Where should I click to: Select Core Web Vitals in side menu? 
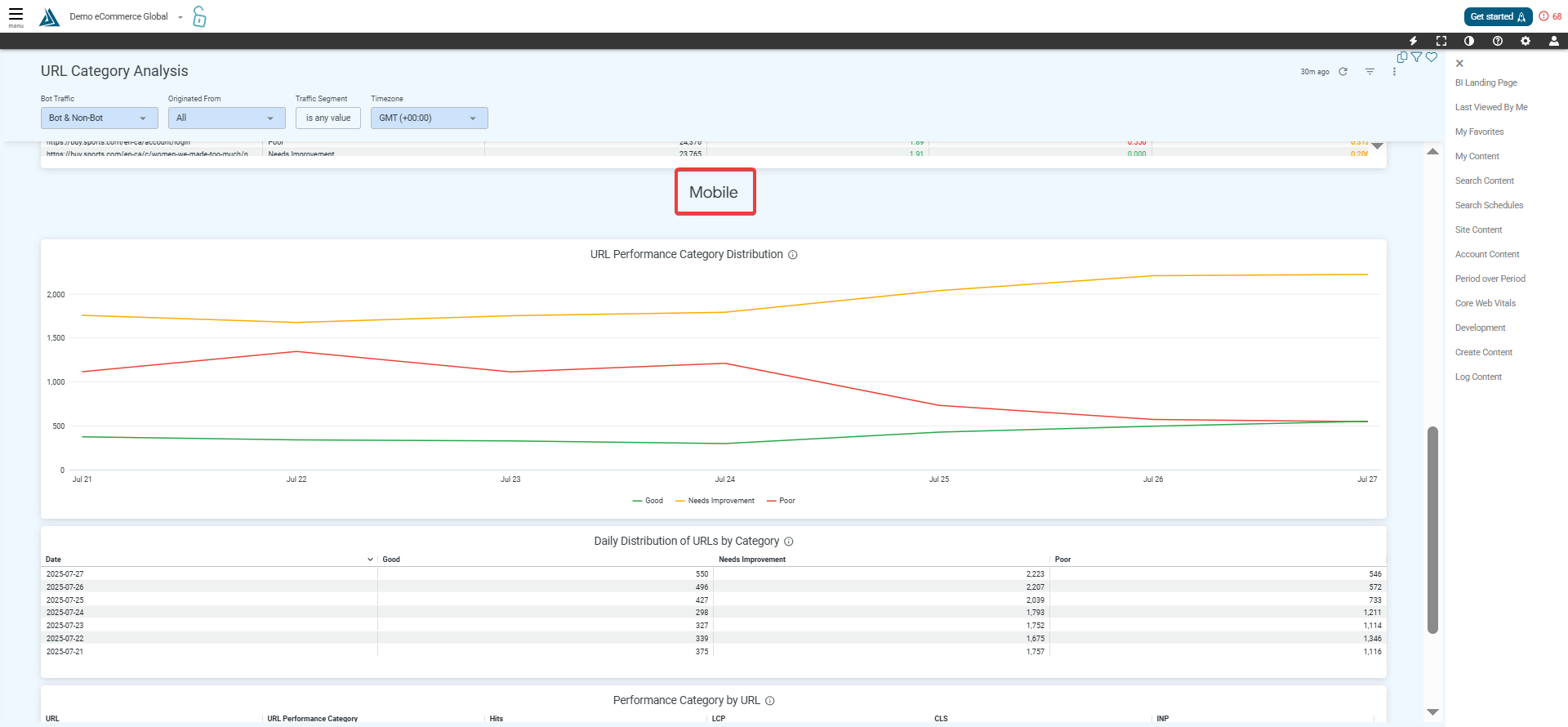tap(1485, 303)
